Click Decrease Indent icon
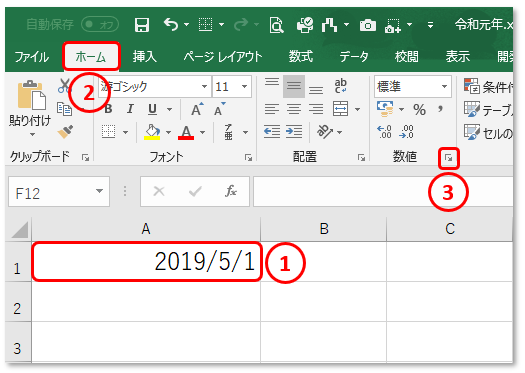525x373 pixels. pos(272,132)
